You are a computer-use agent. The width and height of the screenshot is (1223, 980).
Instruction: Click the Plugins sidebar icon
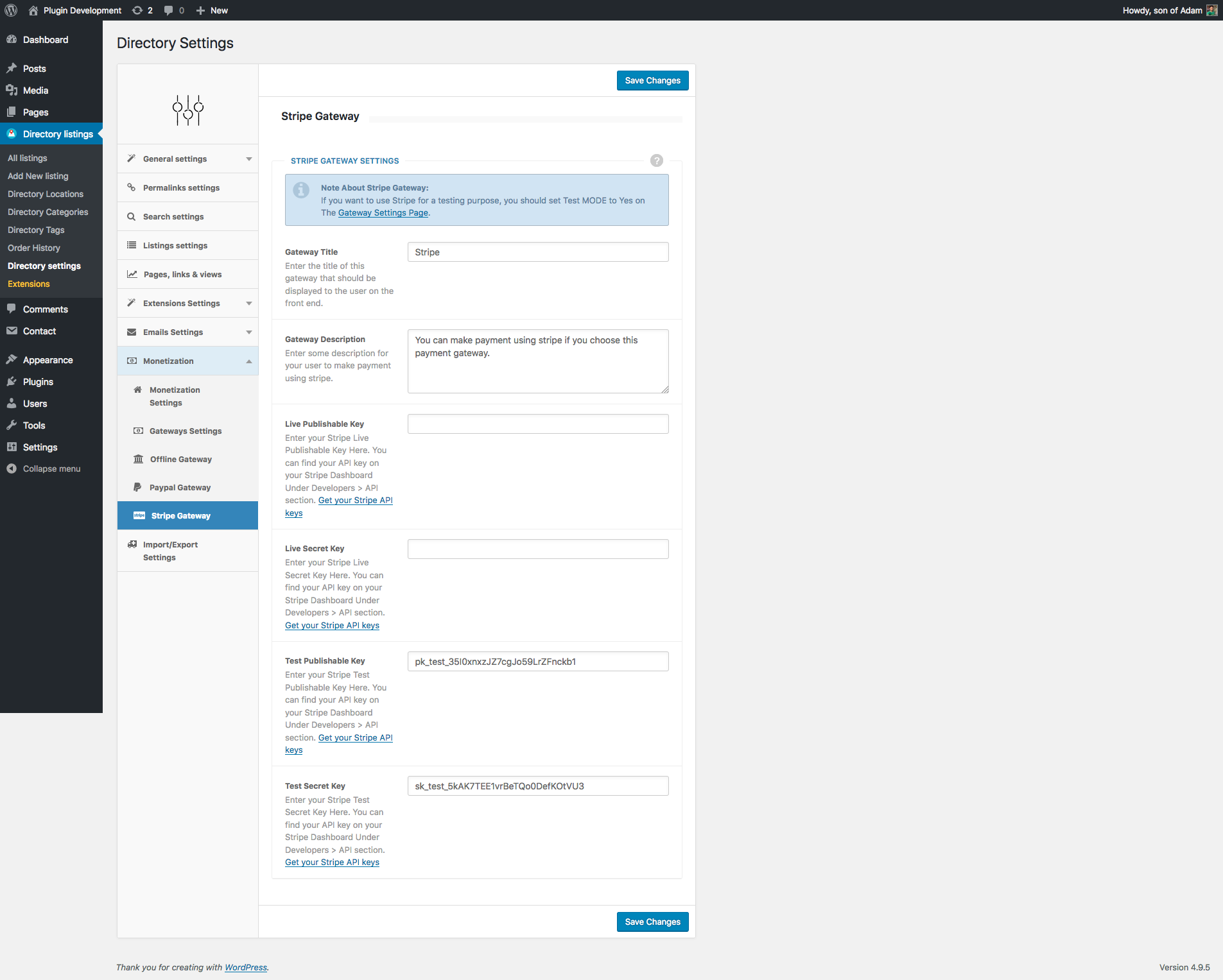click(x=13, y=381)
